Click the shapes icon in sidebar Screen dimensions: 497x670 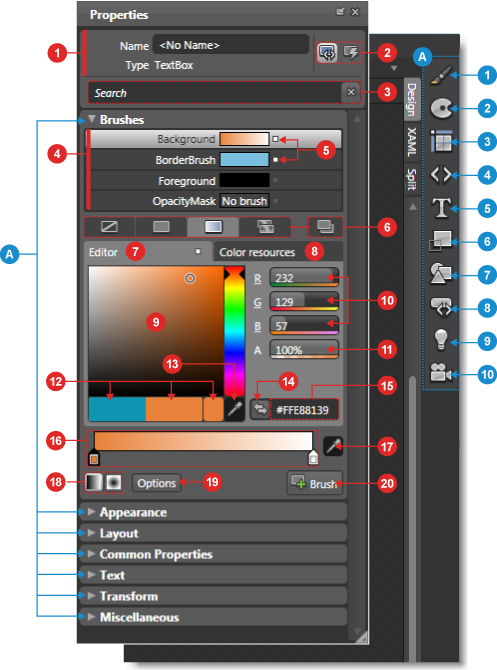coord(441,273)
